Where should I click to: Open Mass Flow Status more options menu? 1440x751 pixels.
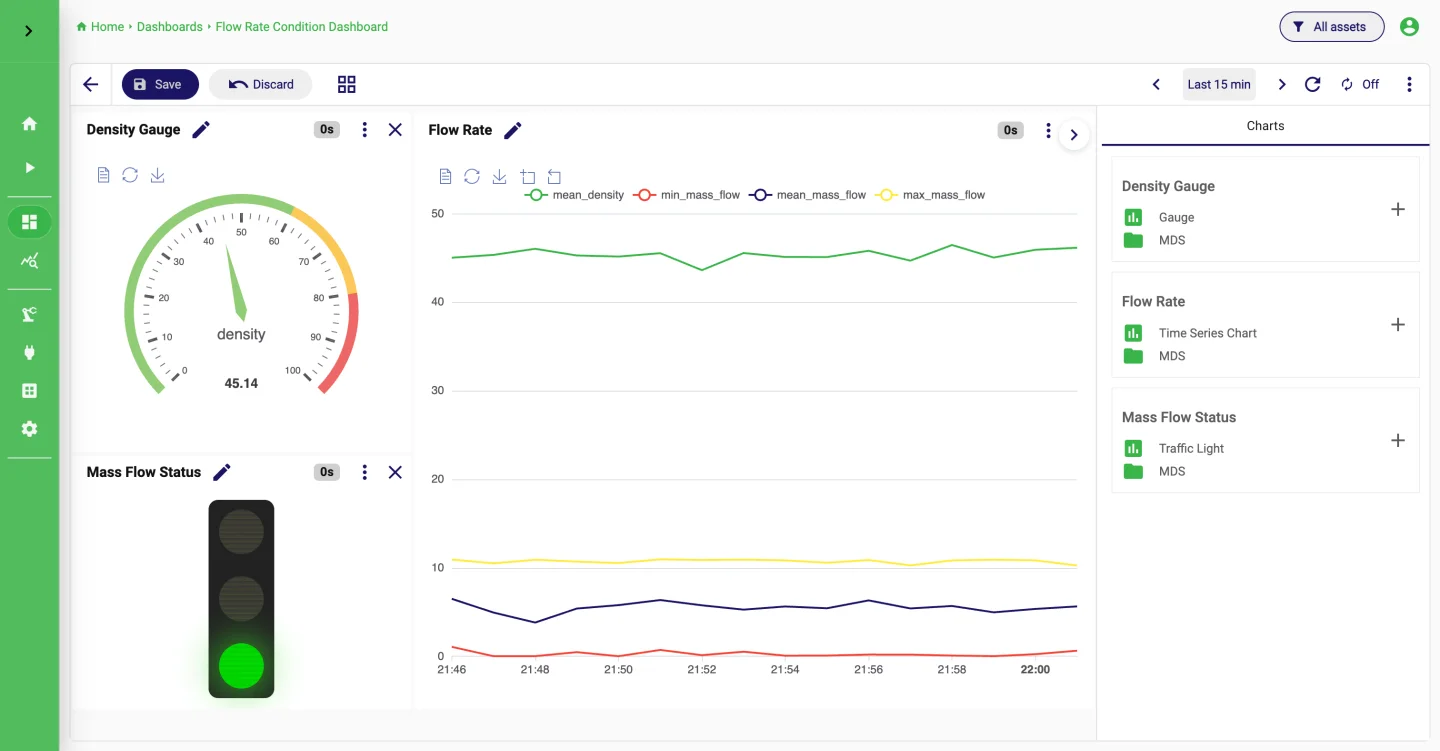point(365,472)
